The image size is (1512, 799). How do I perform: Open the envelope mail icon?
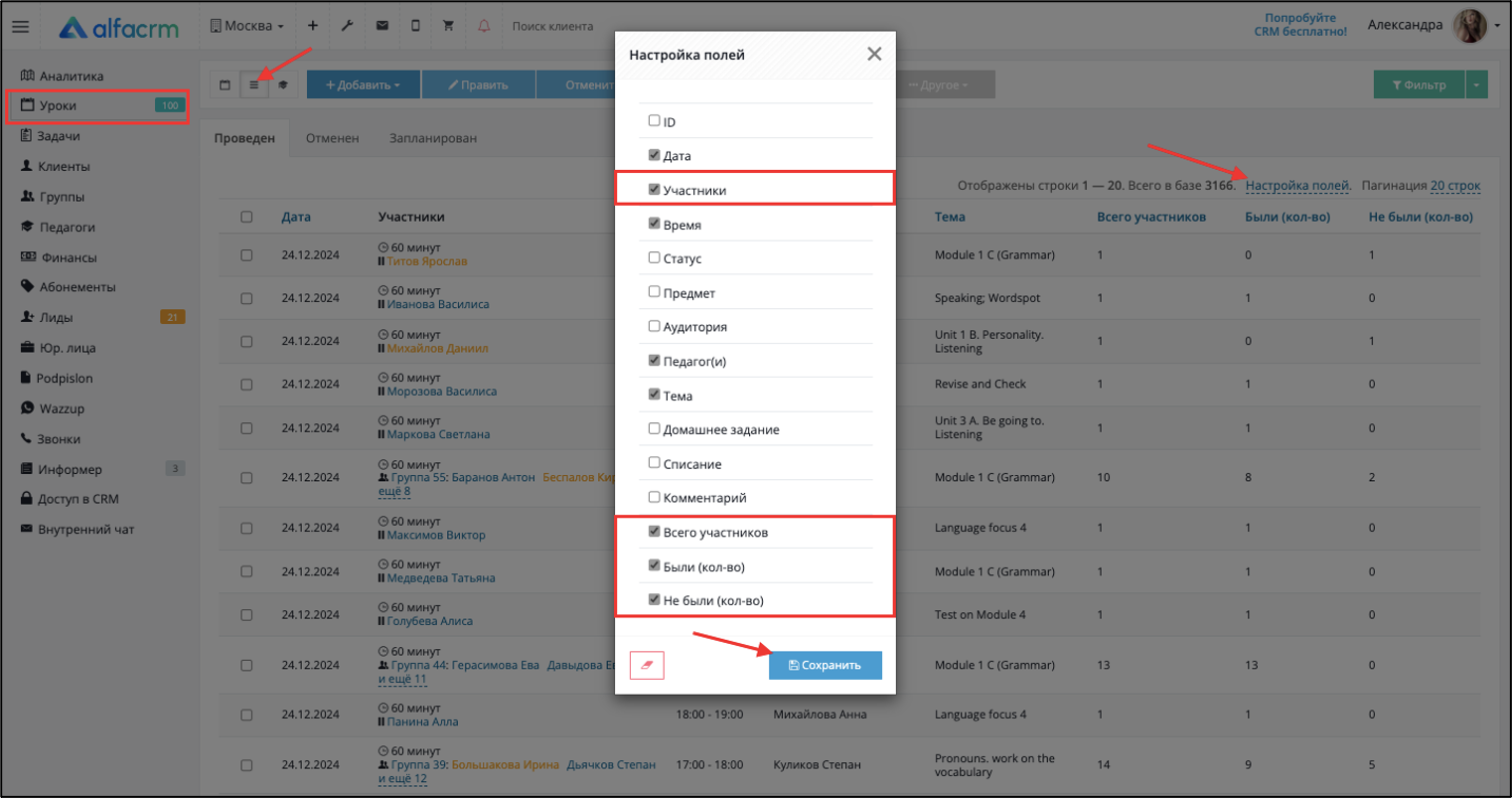click(381, 26)
